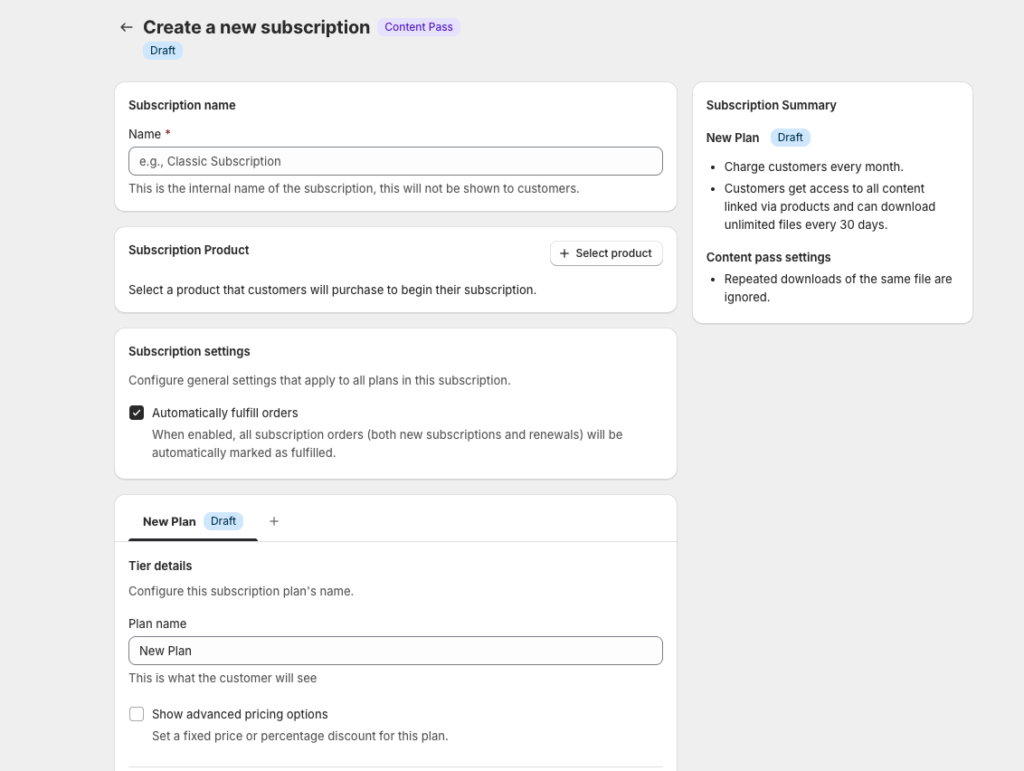The image size is (1024, 771).
Task: Add a new plan tab with plus icon
Action: (274, 521)
